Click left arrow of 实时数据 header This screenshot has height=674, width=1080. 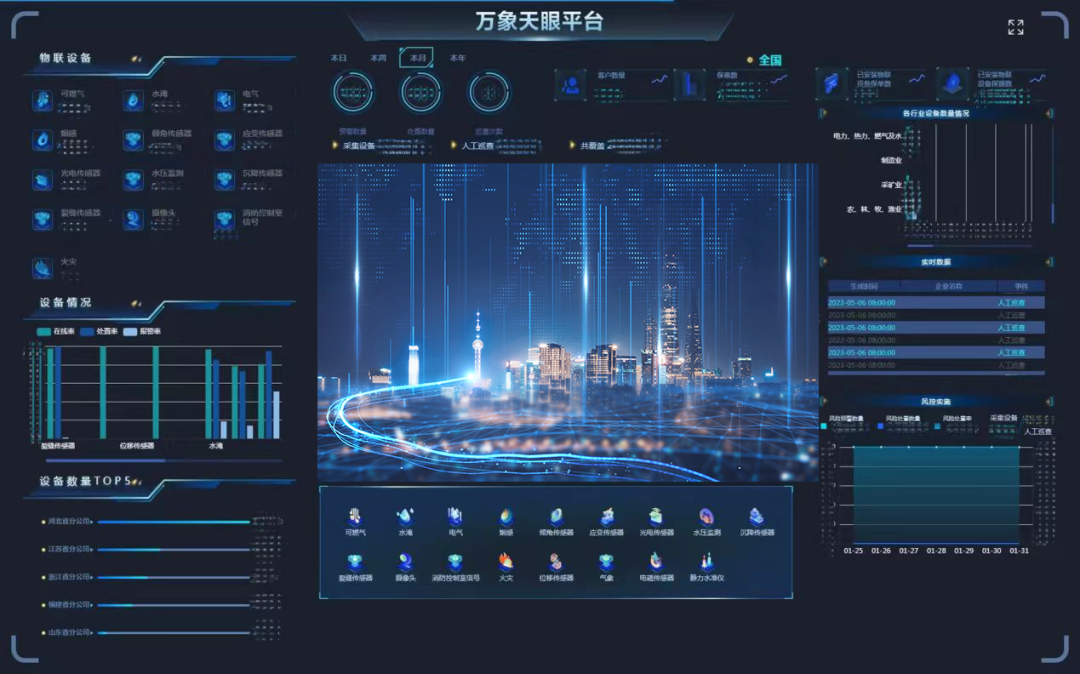click(x=823, y=262)
